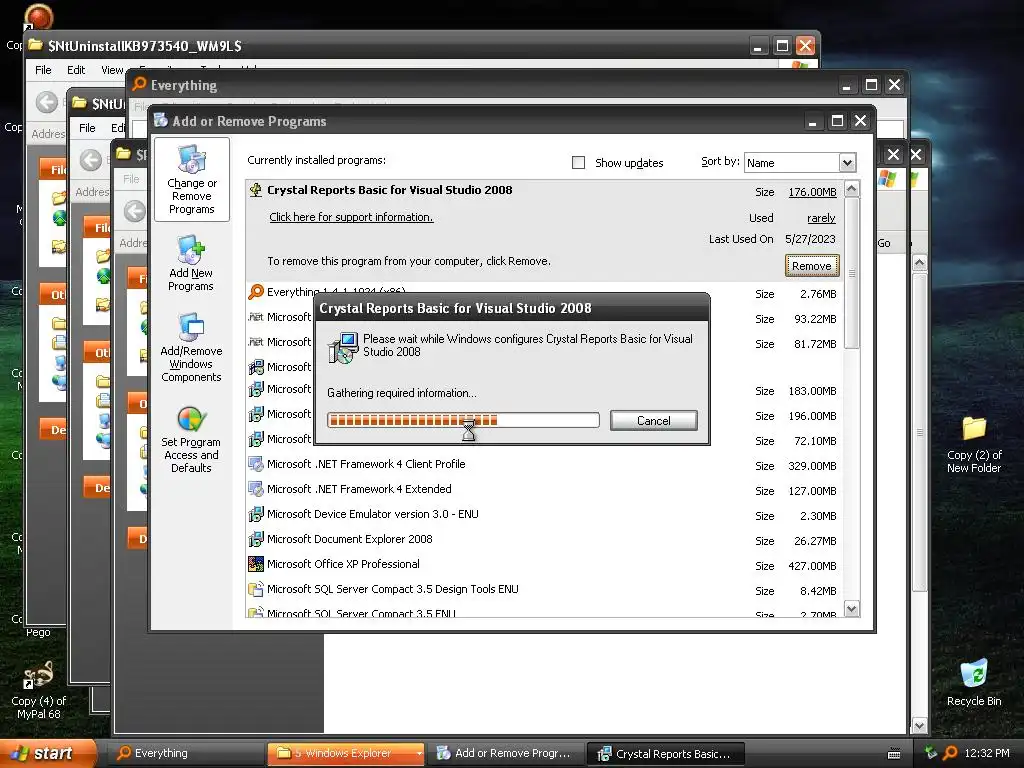Image resolution: width=1024 pixels, height=768 pixels.
Task: Click the 329.00MB size value
Action: 812,466
